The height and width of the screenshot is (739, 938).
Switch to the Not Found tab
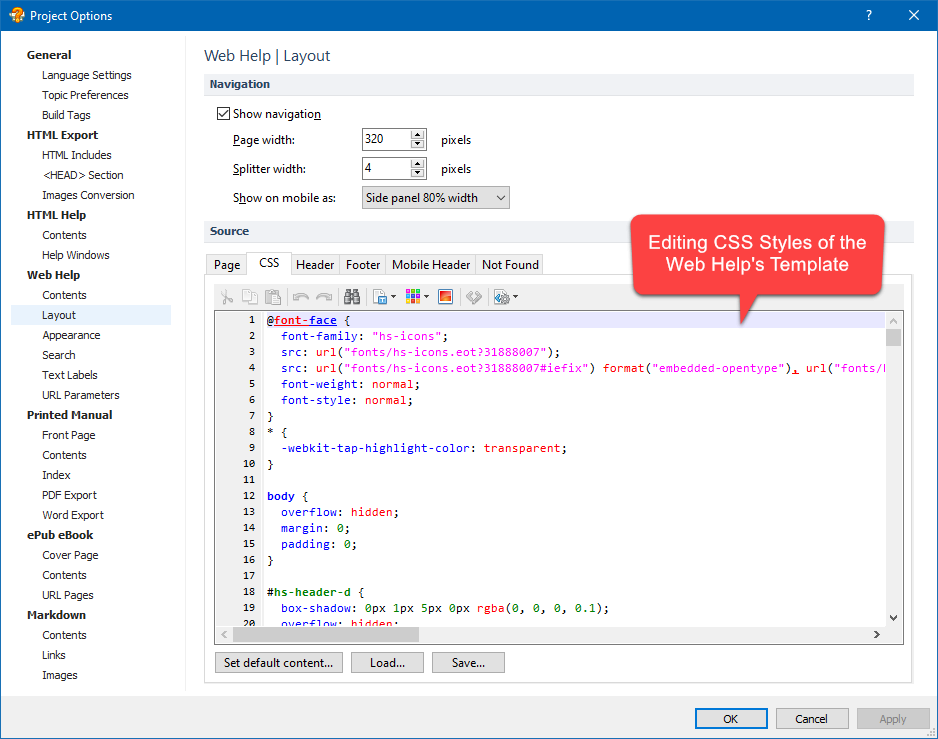point(510,264)
